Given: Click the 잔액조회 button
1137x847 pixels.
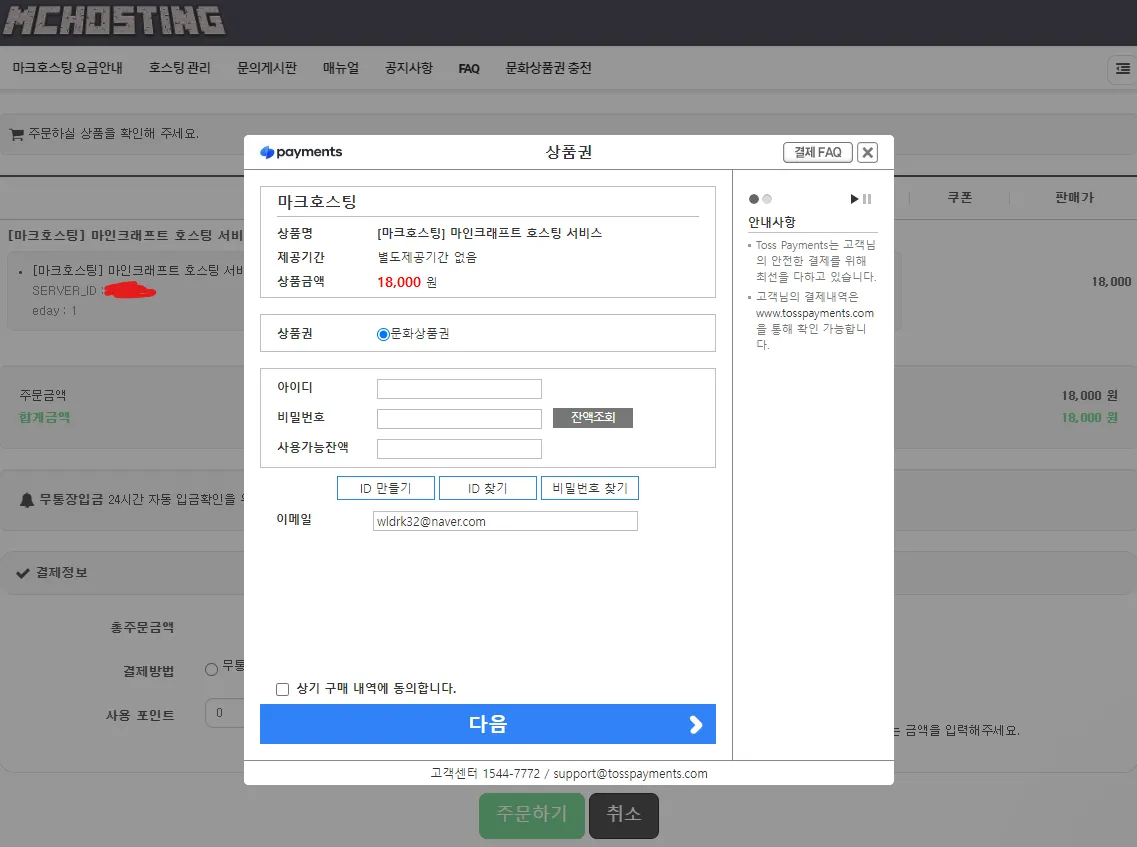Looking at the screenshot, I should (592, 418).
